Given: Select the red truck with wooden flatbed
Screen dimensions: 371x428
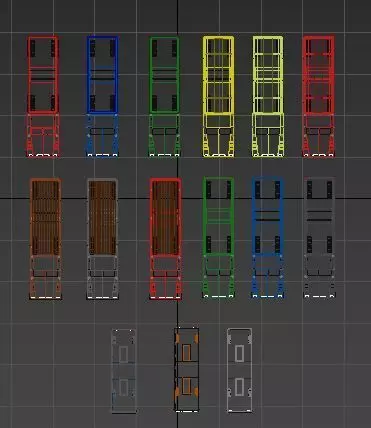Looking at the screenshot, I should click(x=166, y=239).
